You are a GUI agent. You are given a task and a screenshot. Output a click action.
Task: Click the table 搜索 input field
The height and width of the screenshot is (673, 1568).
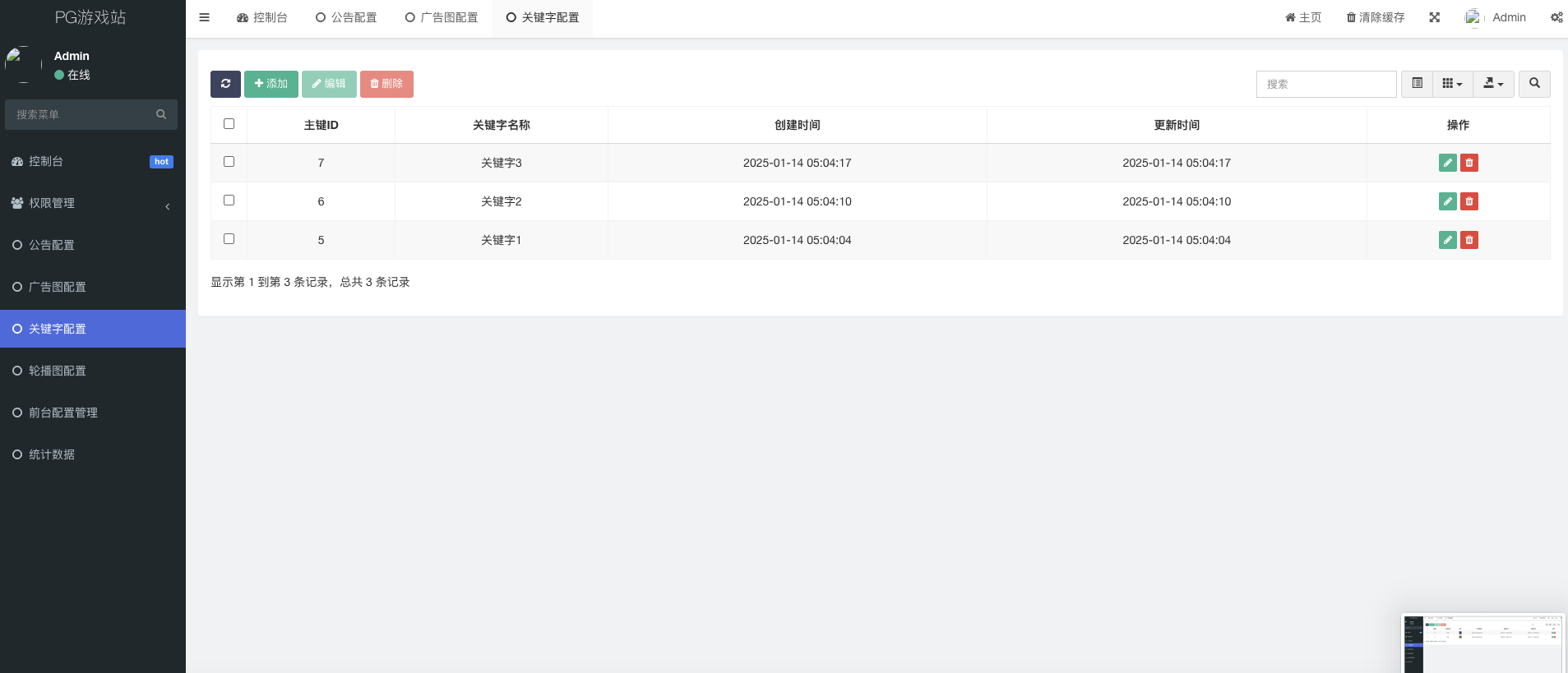pyautogui.click(x=1325, y=84)
